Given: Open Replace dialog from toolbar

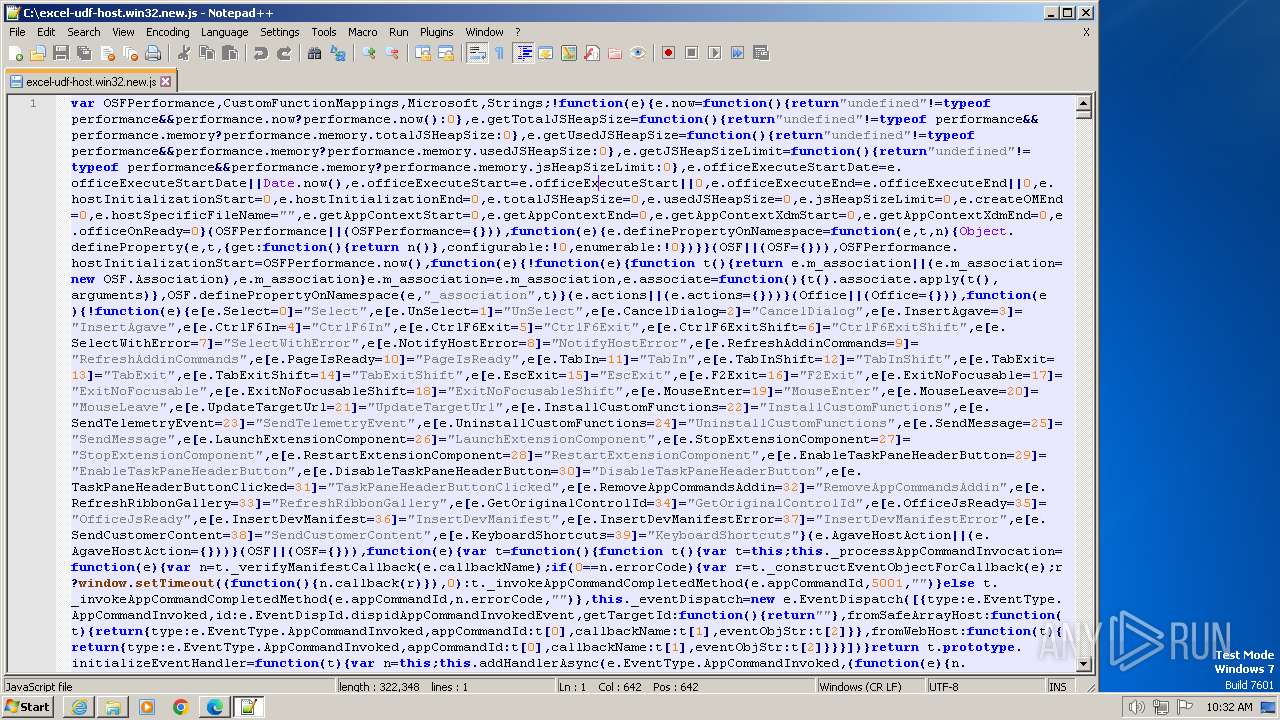Looking at the screenshot, I should click(338, 53).
